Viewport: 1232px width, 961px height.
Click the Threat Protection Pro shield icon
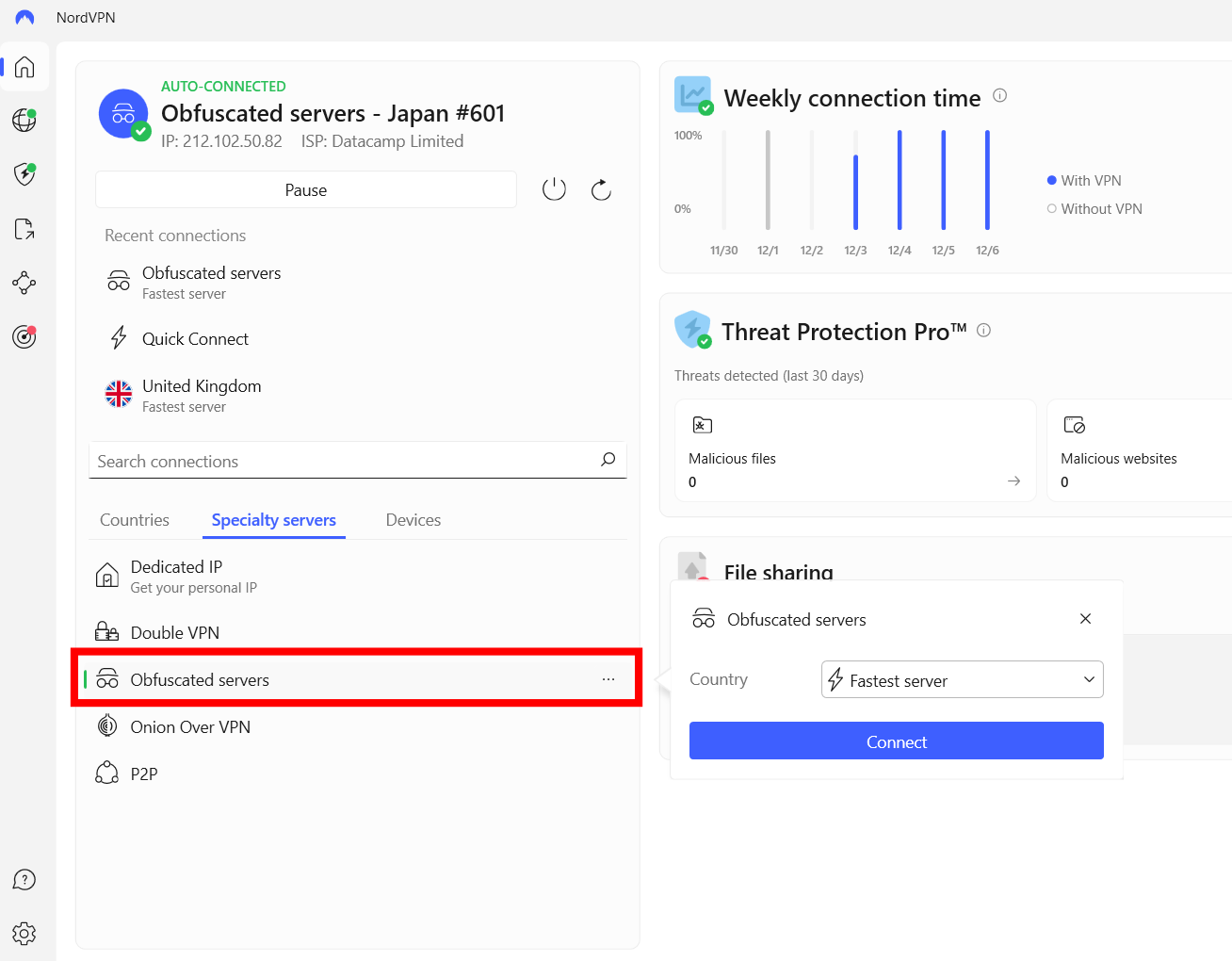(693, 330)
